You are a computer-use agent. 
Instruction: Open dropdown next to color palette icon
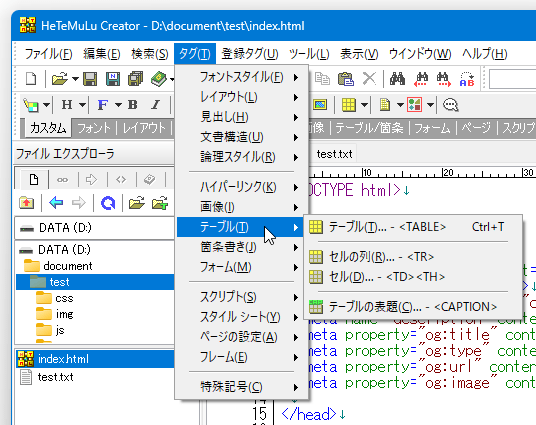pos(46,105)
